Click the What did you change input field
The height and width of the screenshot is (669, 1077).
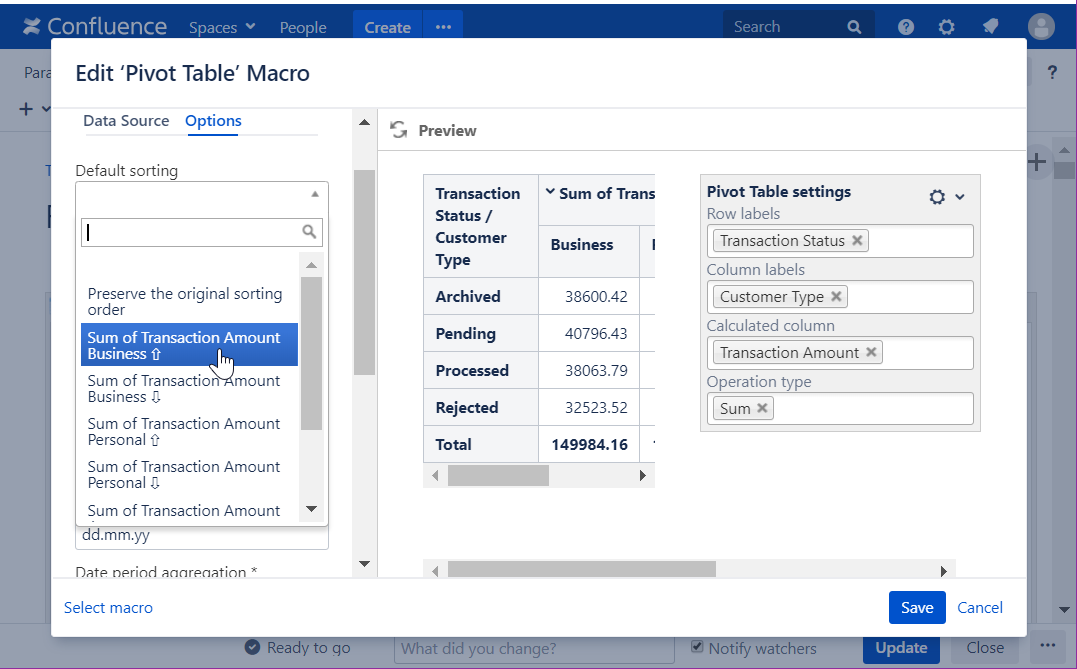[x=533, y=648]
